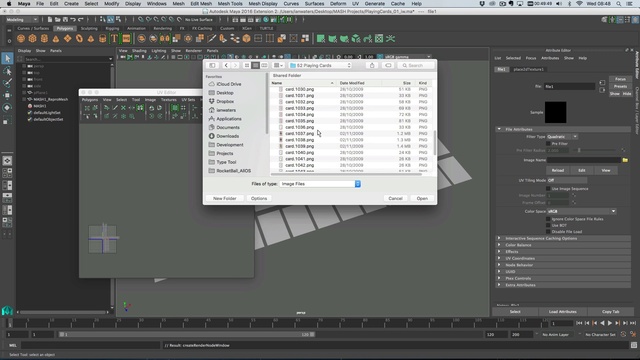Select the Paint Selection tool in toolbox
Image resolution: width=640 pixels, height=360 pixels.
7,83
